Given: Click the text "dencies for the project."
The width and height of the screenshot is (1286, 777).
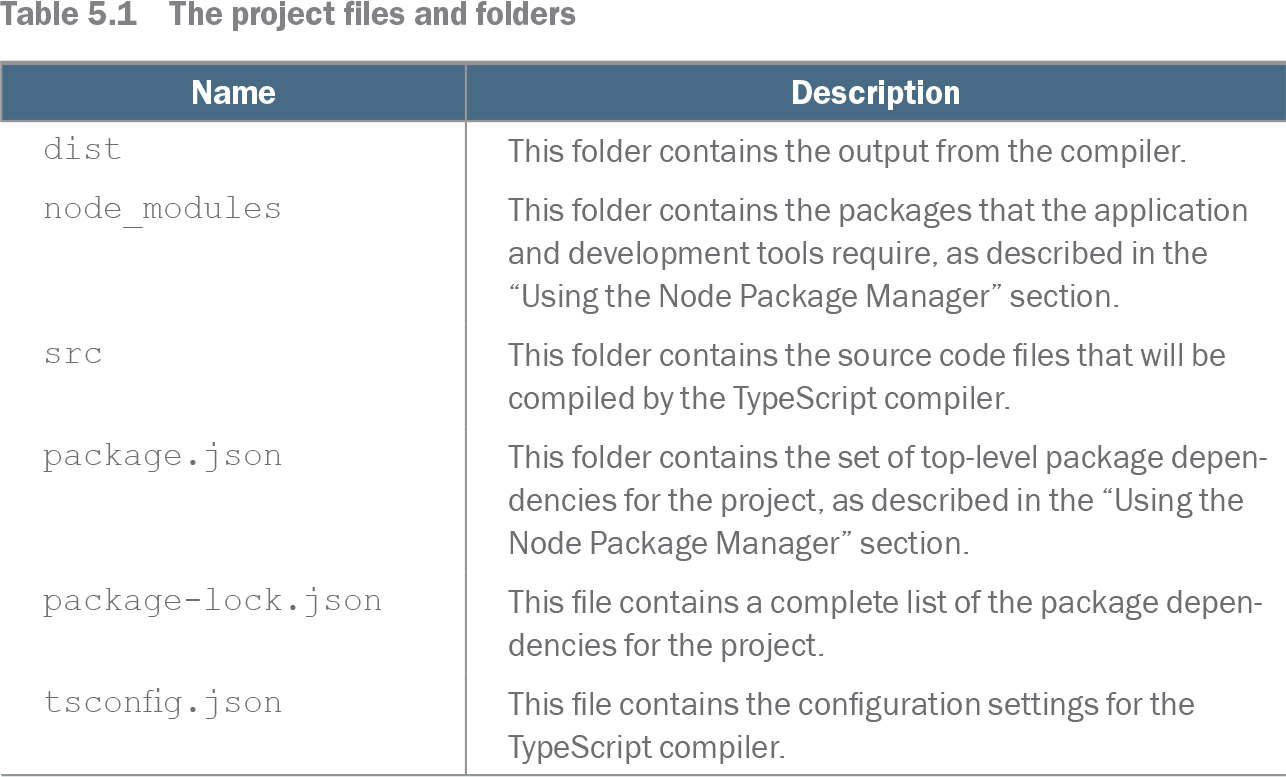Looking at the screenshot, I should [x=666, y=646].
